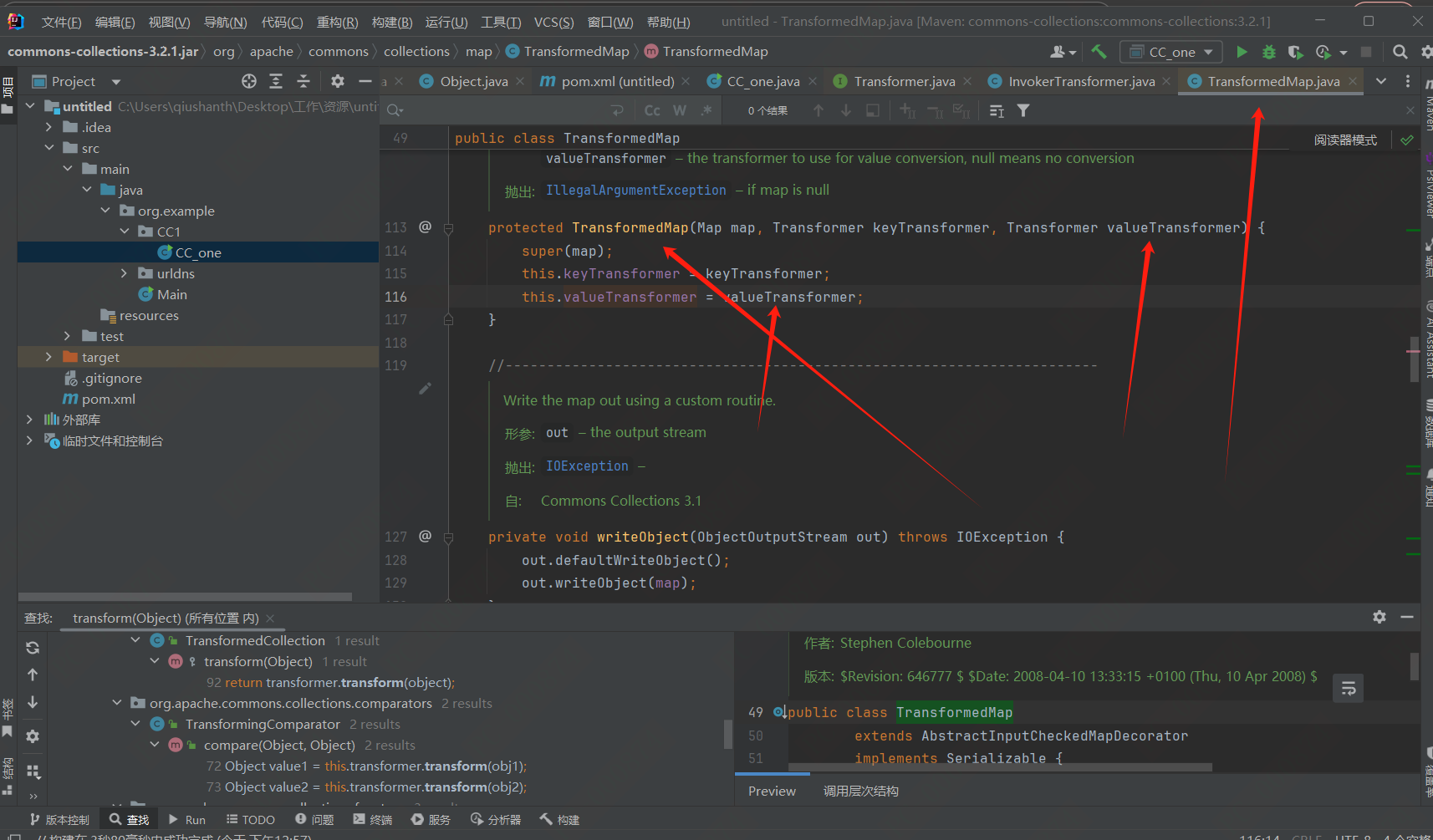The image size is (1433, 840).
Task: Click the filter icon in find bar
Action: point(1023,110)
